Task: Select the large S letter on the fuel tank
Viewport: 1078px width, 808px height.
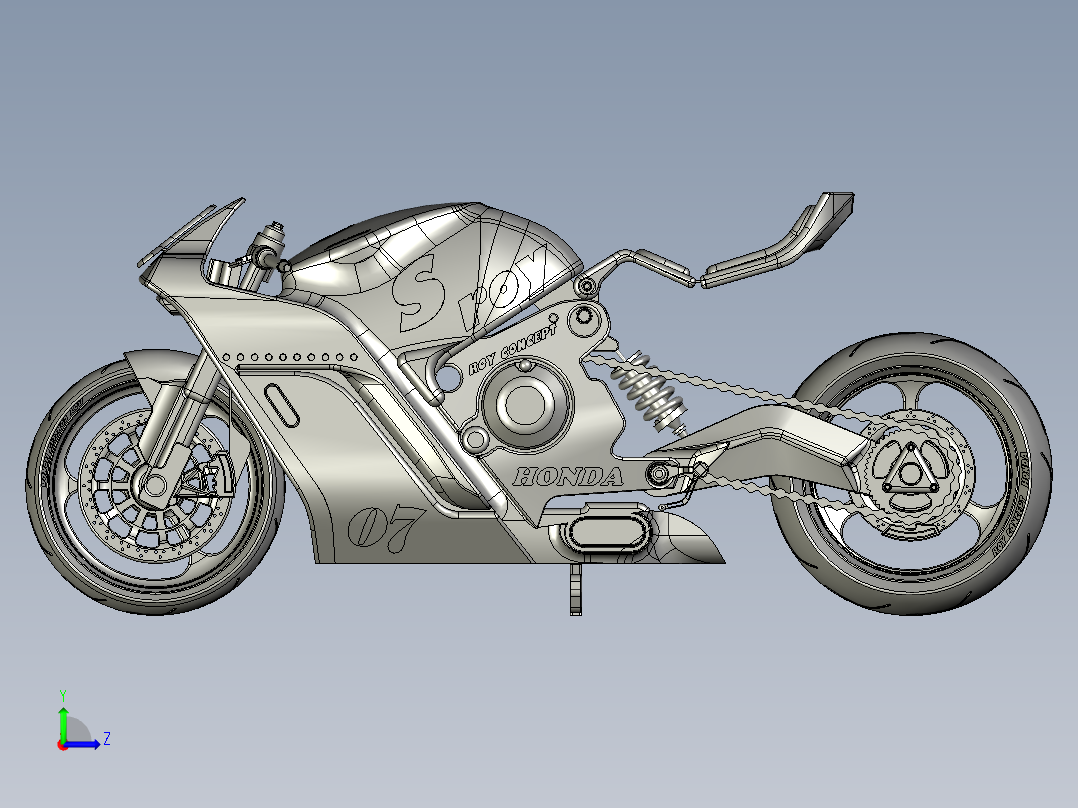Action: click(418, 292)
